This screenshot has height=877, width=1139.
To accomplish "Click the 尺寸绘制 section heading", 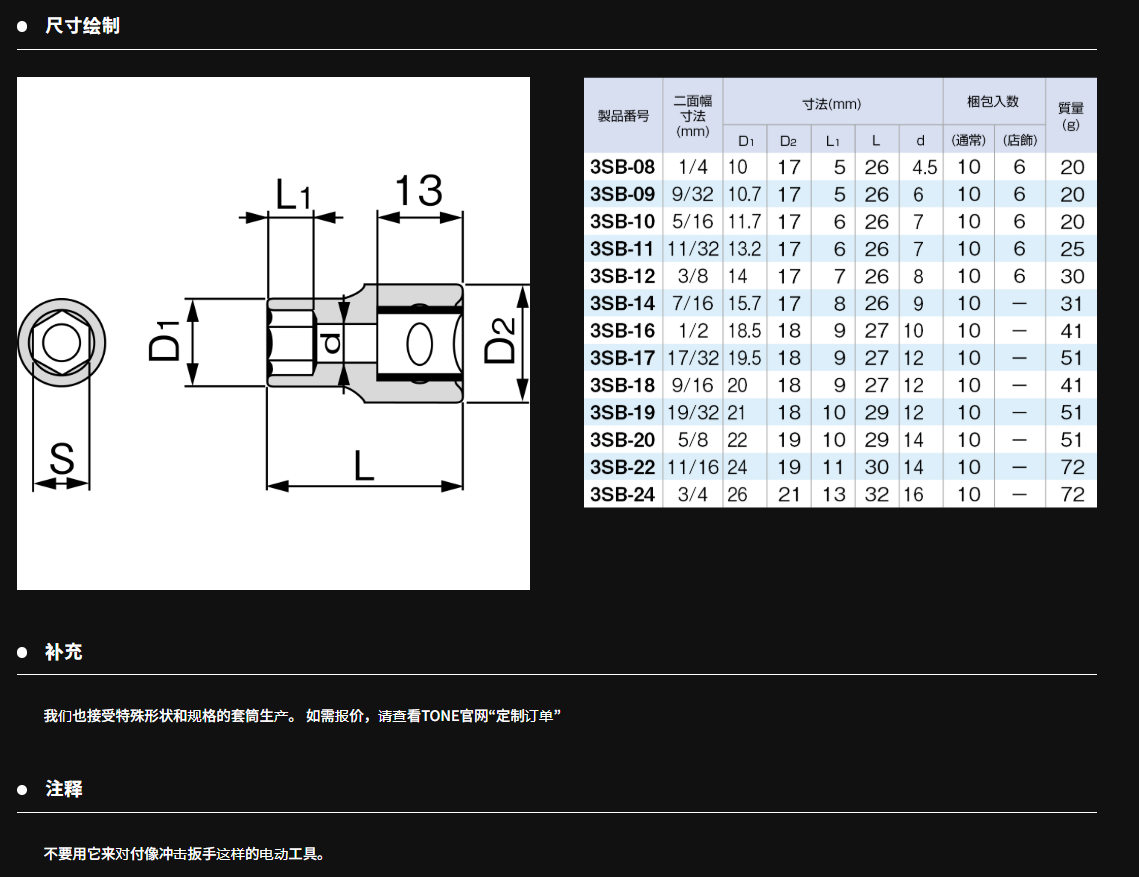I will tap(82, 26).
